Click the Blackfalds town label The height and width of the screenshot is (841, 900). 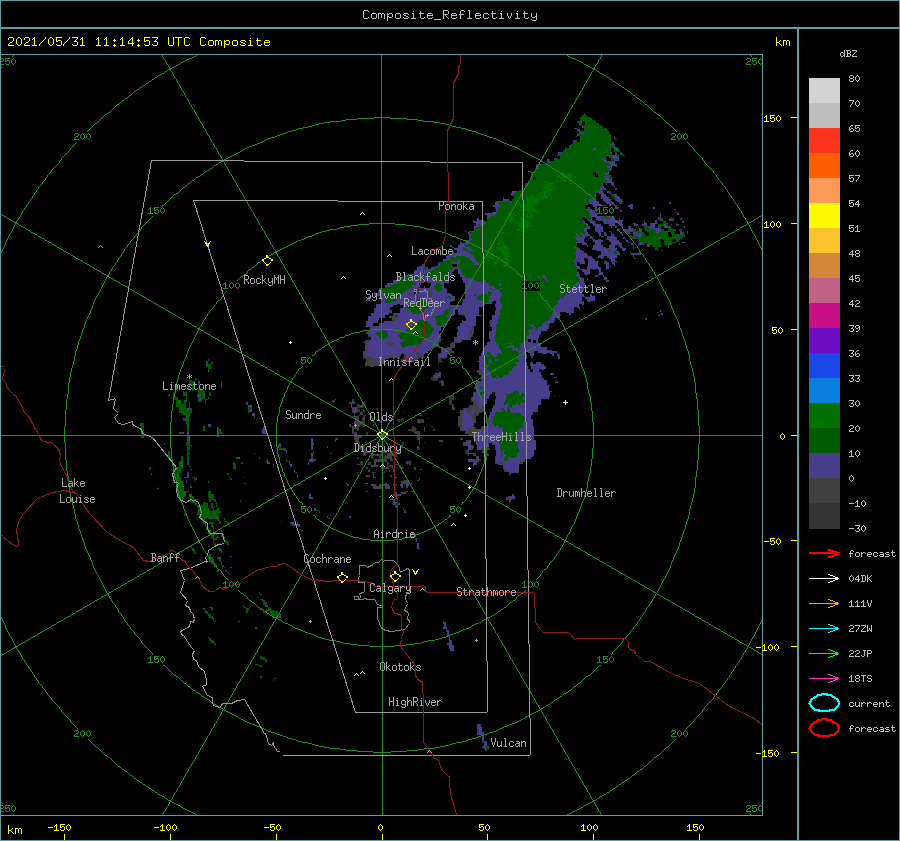point(425,277)
